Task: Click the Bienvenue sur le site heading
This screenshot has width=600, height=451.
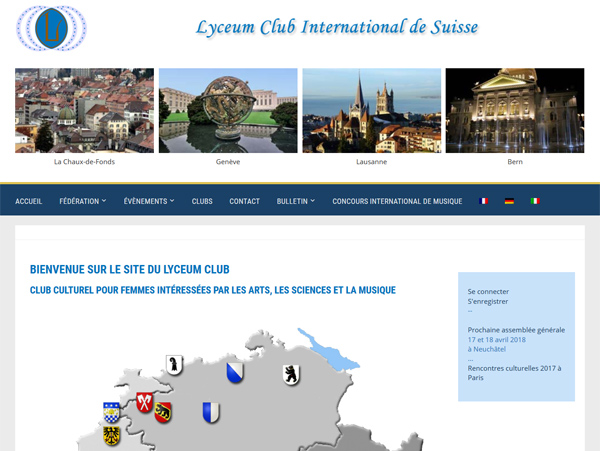Action: click(x=130, y=269)
